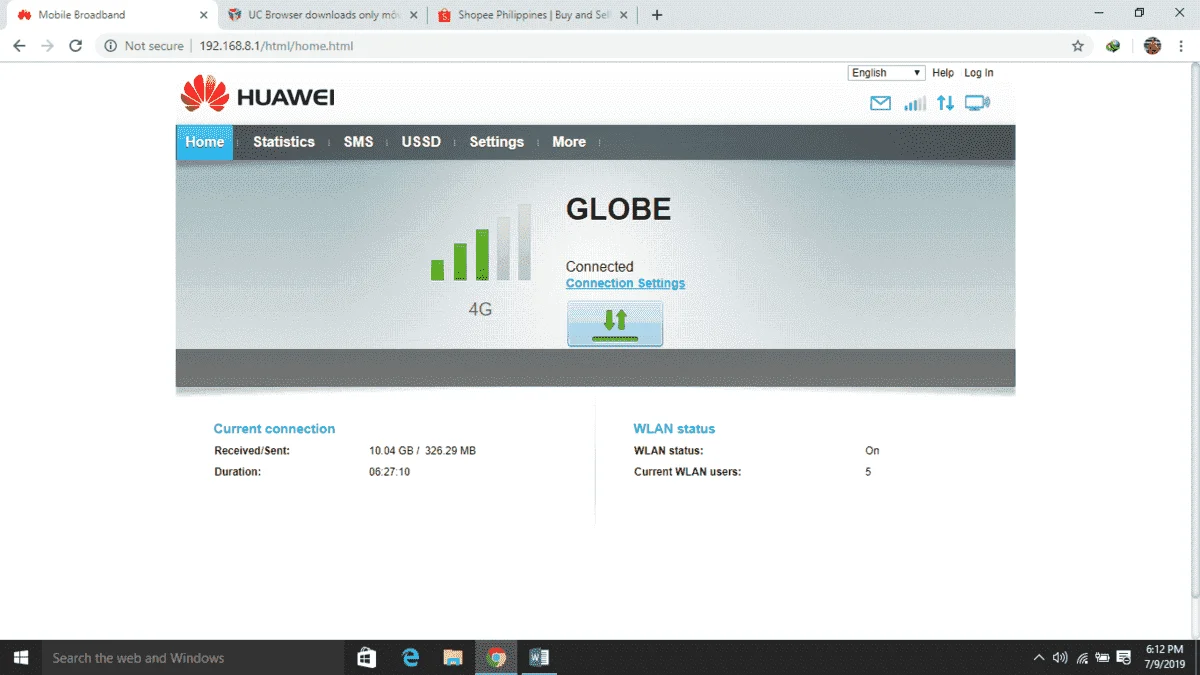The height and width of the screenshot is (675, 1200).
Task: Select the Home tab
Action: 205,142
